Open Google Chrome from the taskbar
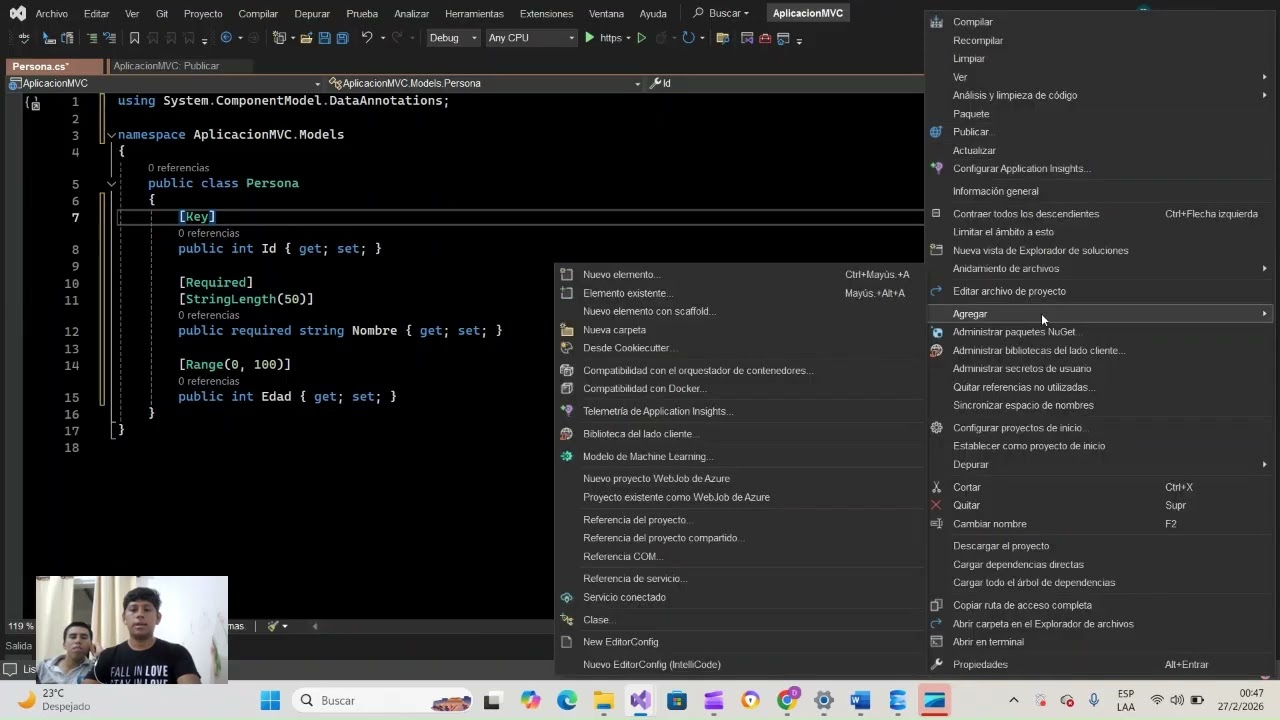The width and height of the screenshot is (1280, 720). coord(787,700)
